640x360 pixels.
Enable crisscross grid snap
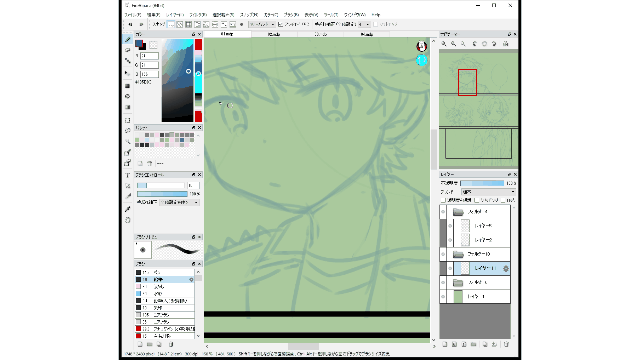pos(189,24)
